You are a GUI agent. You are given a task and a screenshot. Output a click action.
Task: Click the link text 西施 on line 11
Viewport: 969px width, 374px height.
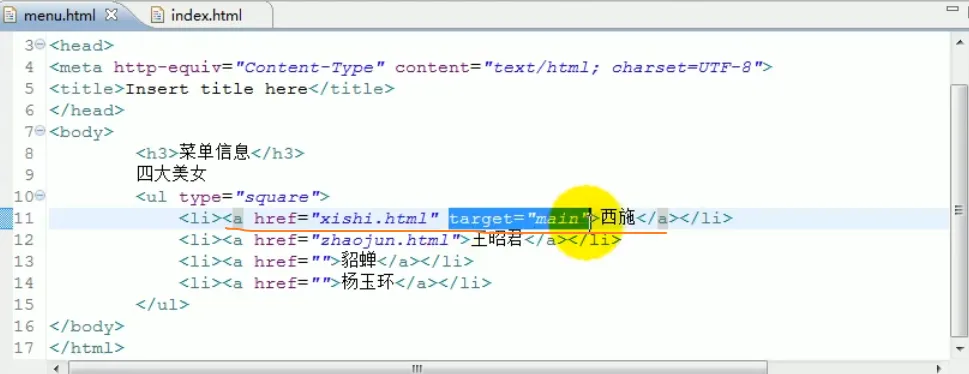(x=617, y=218)
